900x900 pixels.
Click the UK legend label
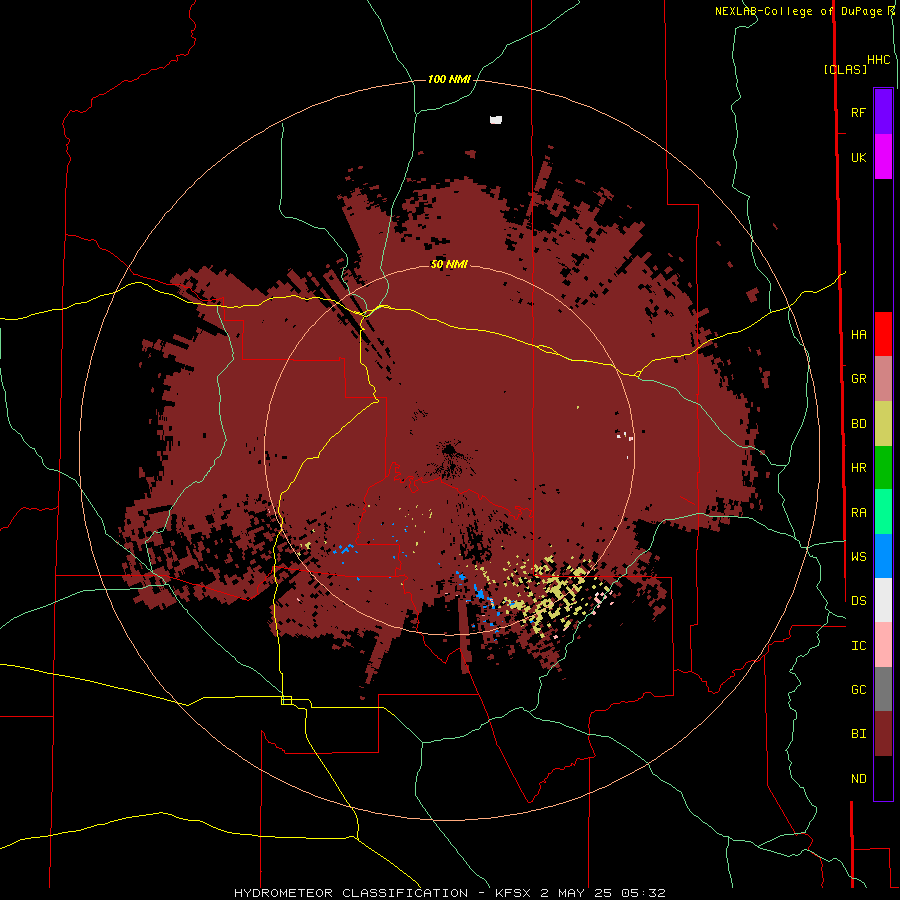[858, 157]
